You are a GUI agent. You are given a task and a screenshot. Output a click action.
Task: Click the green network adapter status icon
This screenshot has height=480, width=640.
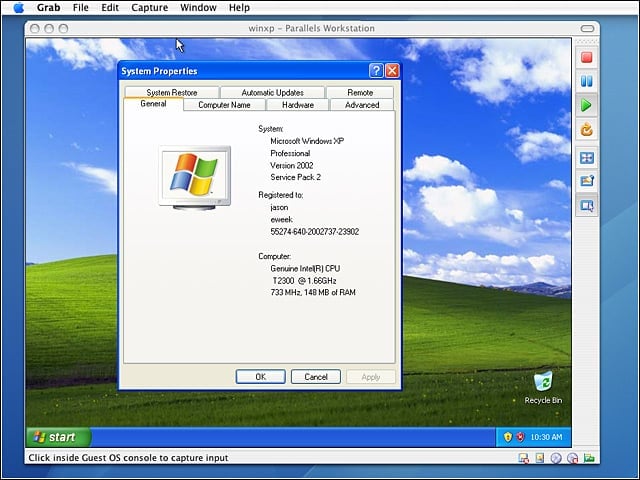tap(589, 458)
